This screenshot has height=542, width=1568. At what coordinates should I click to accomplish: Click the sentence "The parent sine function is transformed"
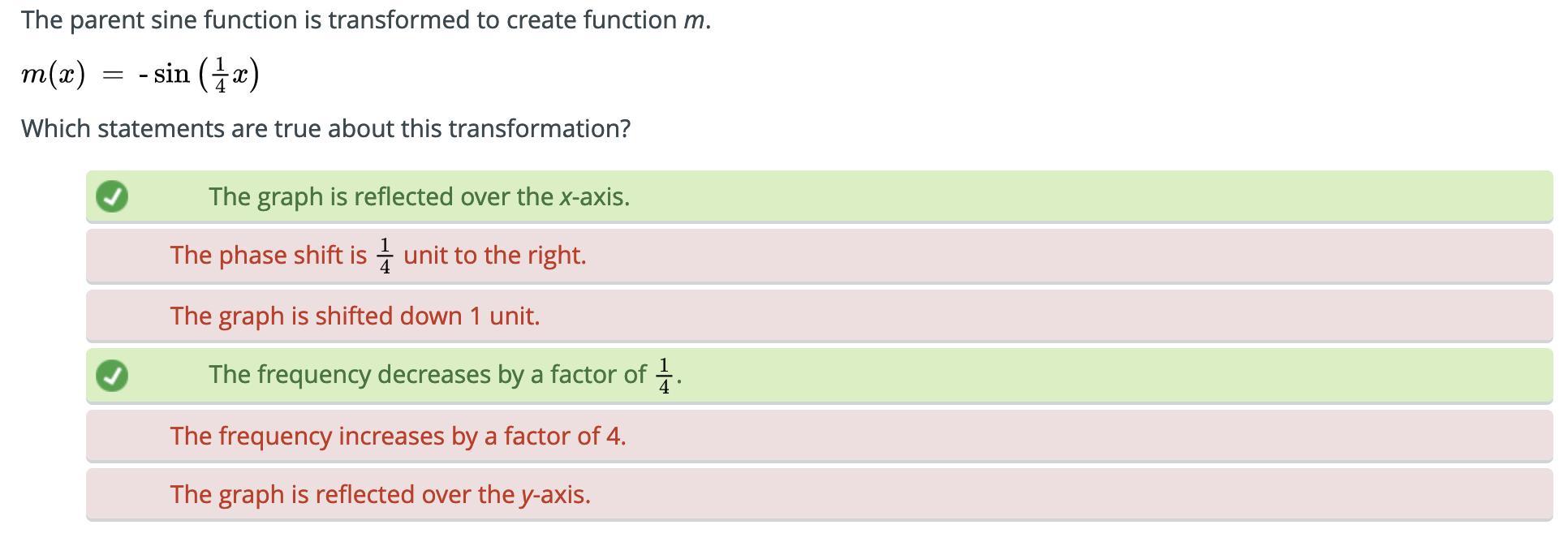click(x=365, y=19)
